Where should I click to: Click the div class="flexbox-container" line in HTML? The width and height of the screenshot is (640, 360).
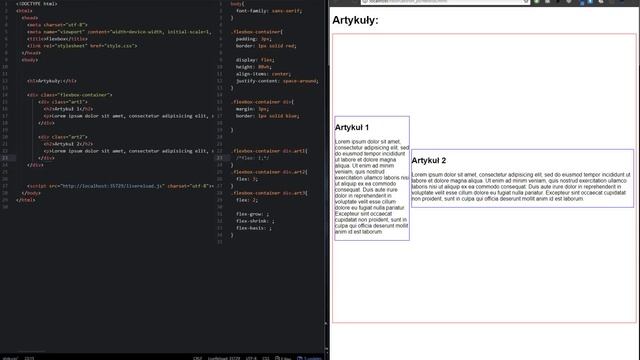point(69,95)
